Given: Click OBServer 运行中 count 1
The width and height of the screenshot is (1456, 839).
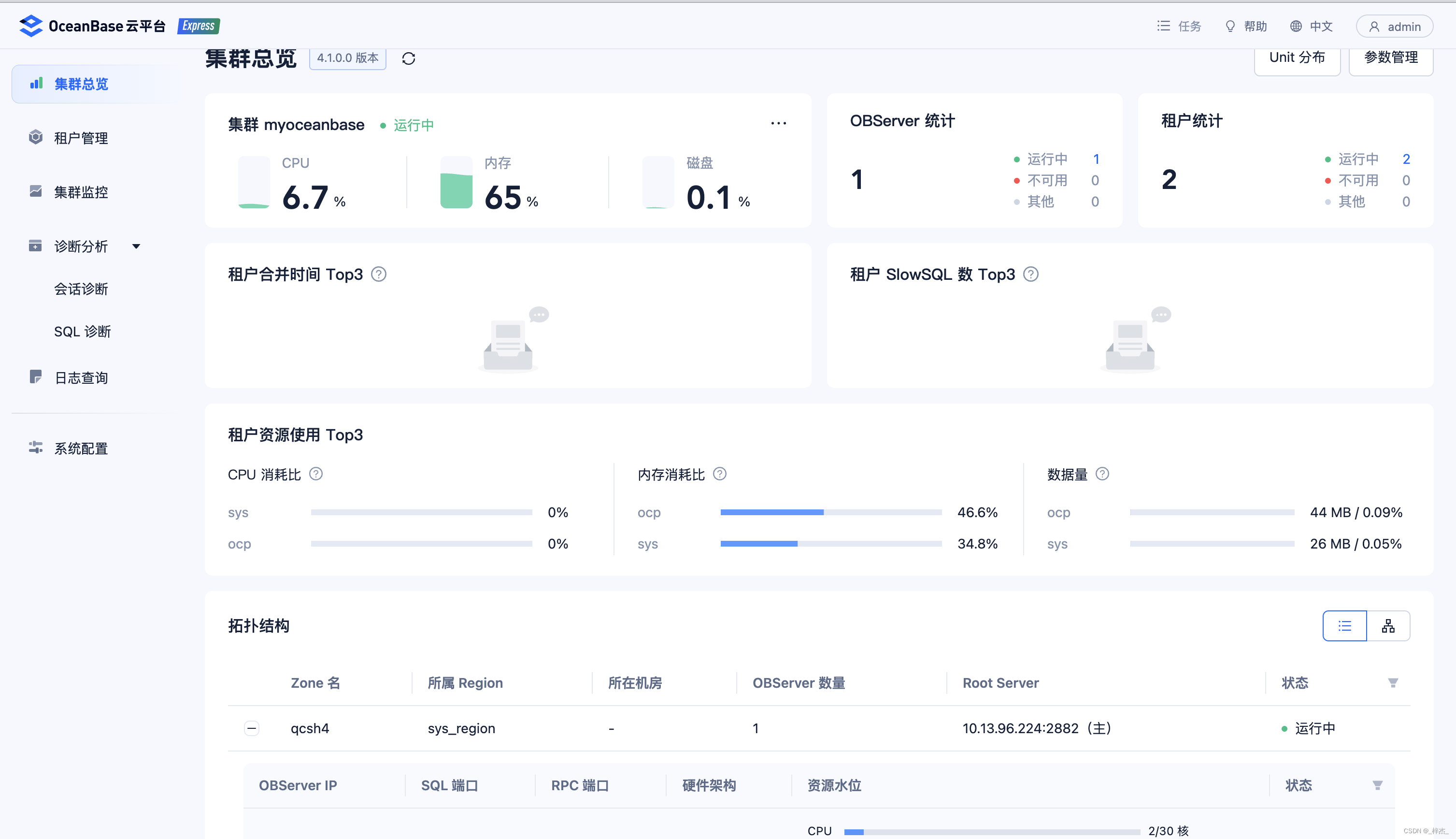Looking at the screenshot, I should [1096, 159].
